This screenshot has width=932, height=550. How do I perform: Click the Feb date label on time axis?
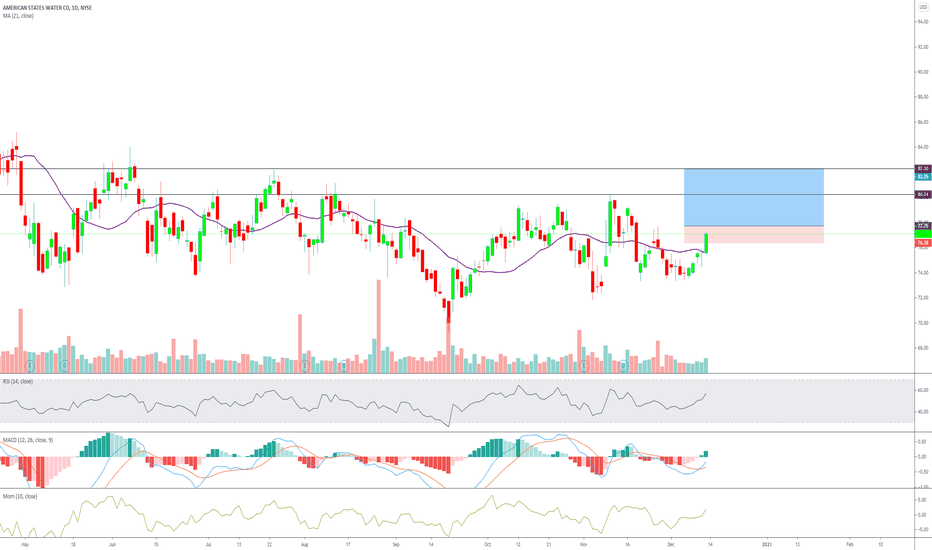tap(849, 544)
